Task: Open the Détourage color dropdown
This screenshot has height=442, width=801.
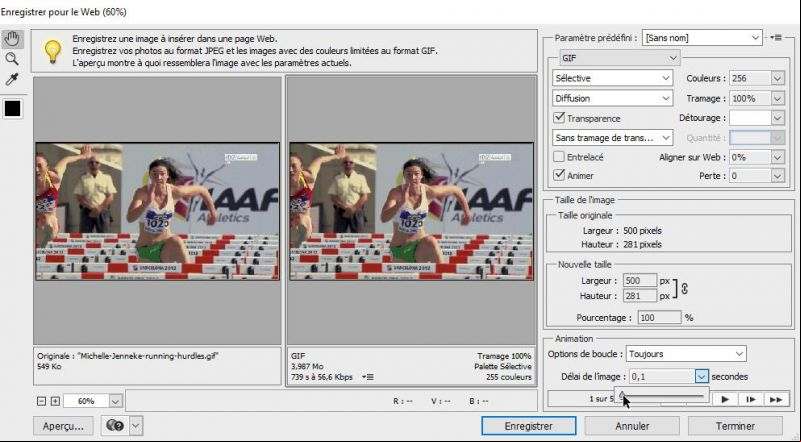Action: (777, 118)
